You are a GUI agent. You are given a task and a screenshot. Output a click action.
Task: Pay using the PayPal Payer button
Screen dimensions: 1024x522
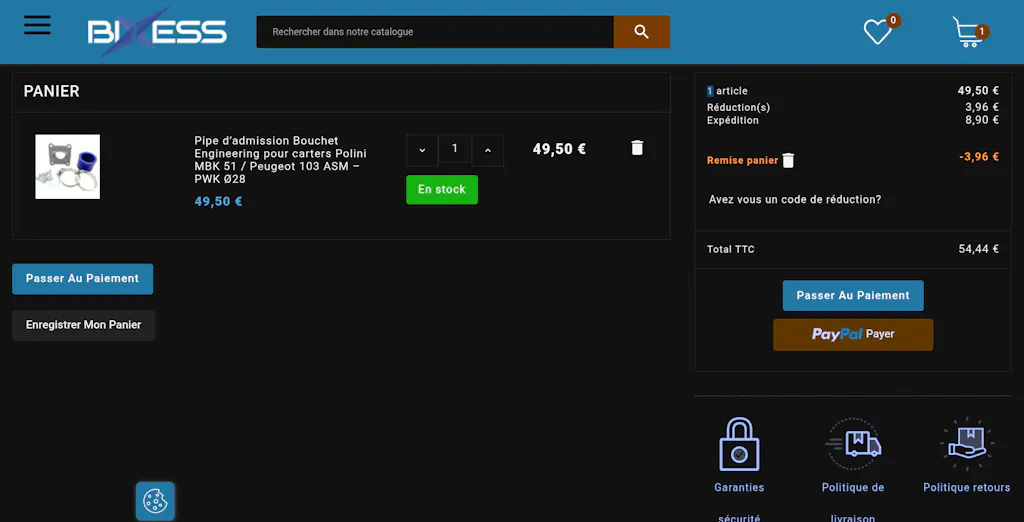(852, 335)
